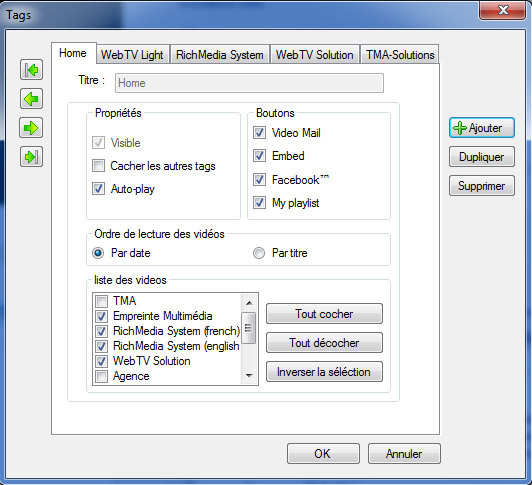Move tag to last position arrow icon
532x485 pixels.
(31, 157)
